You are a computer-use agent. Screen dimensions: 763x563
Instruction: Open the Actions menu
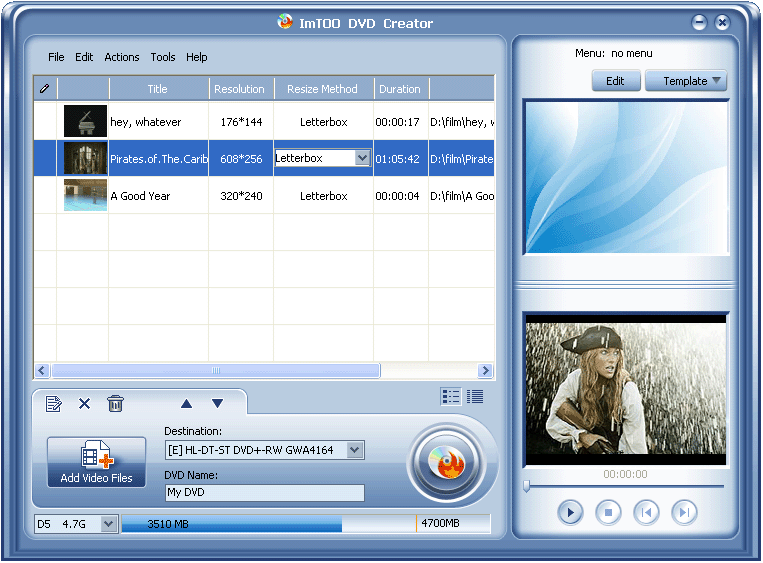tap(122, 57)
